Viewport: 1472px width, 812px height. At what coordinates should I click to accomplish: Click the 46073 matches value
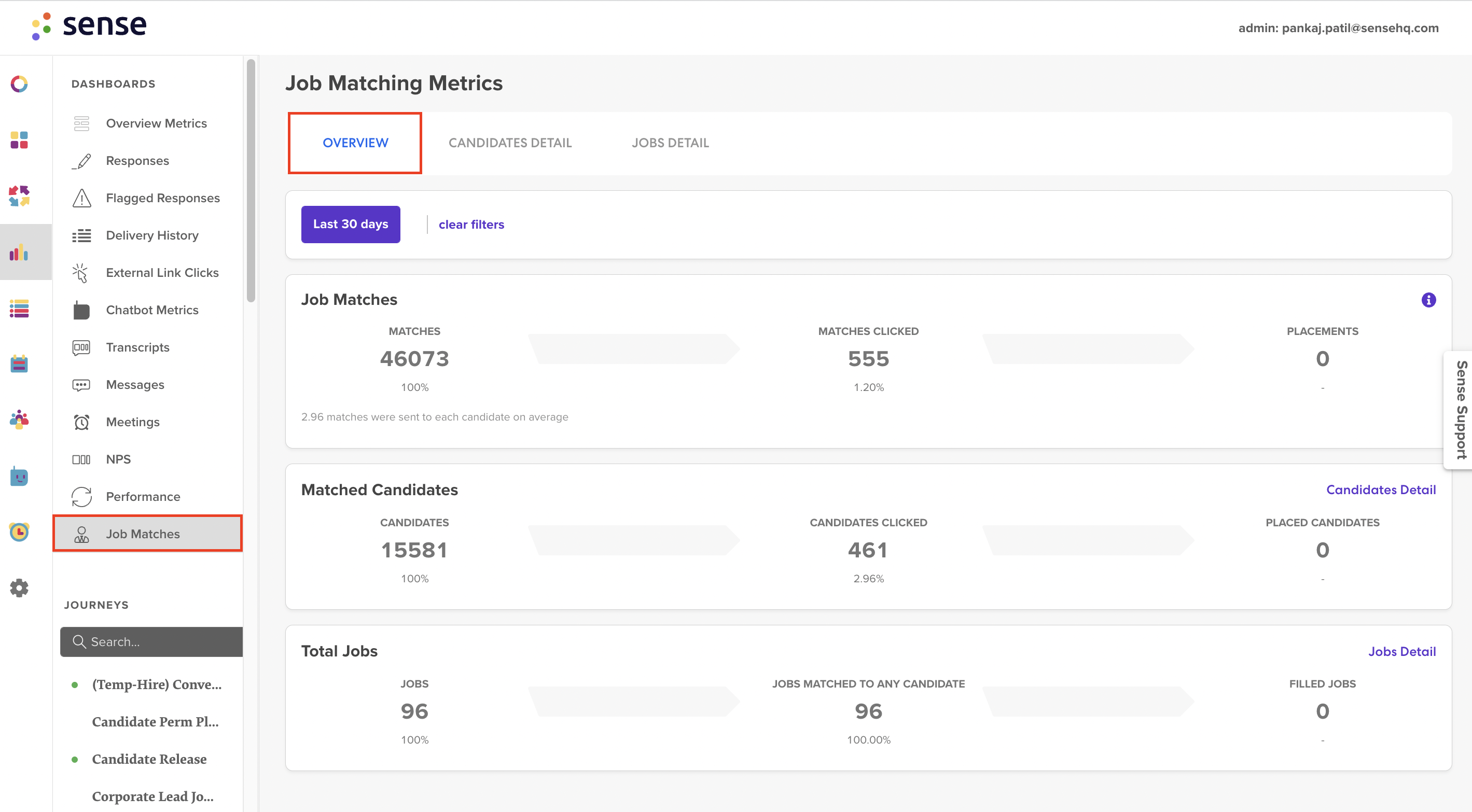[414, 359]
